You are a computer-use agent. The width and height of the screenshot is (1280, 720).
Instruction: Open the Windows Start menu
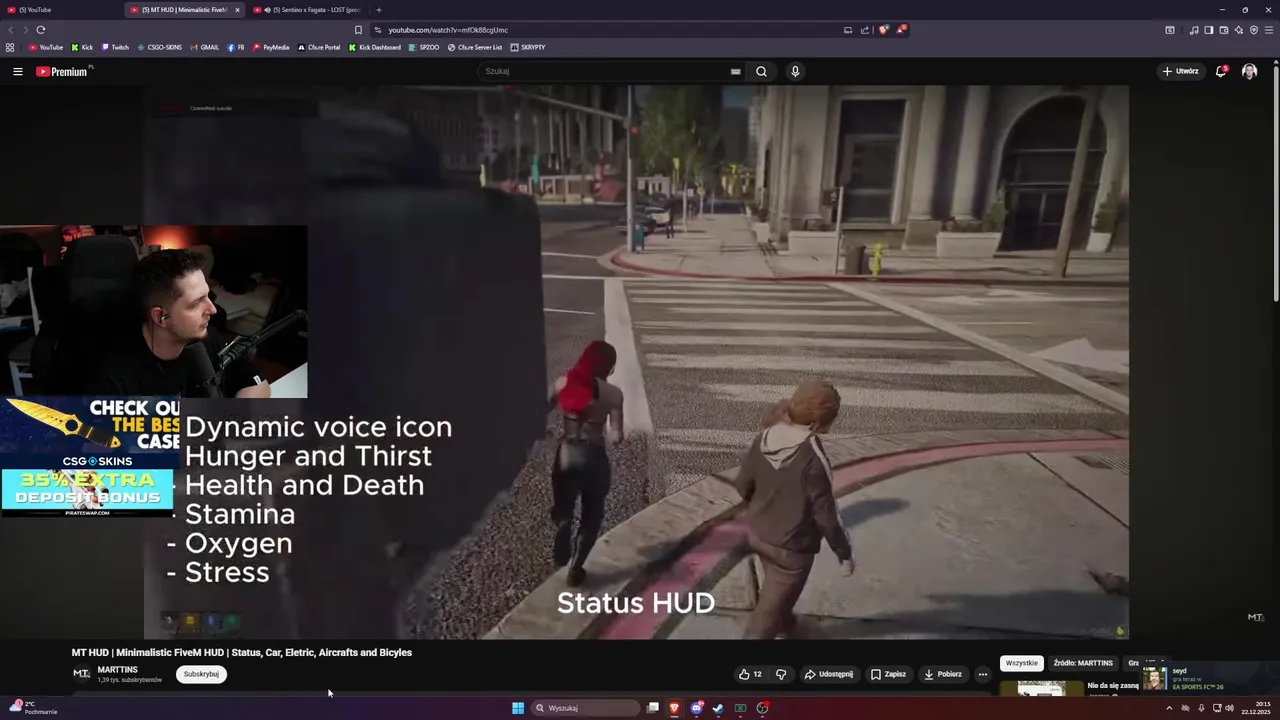pos(518,708)
